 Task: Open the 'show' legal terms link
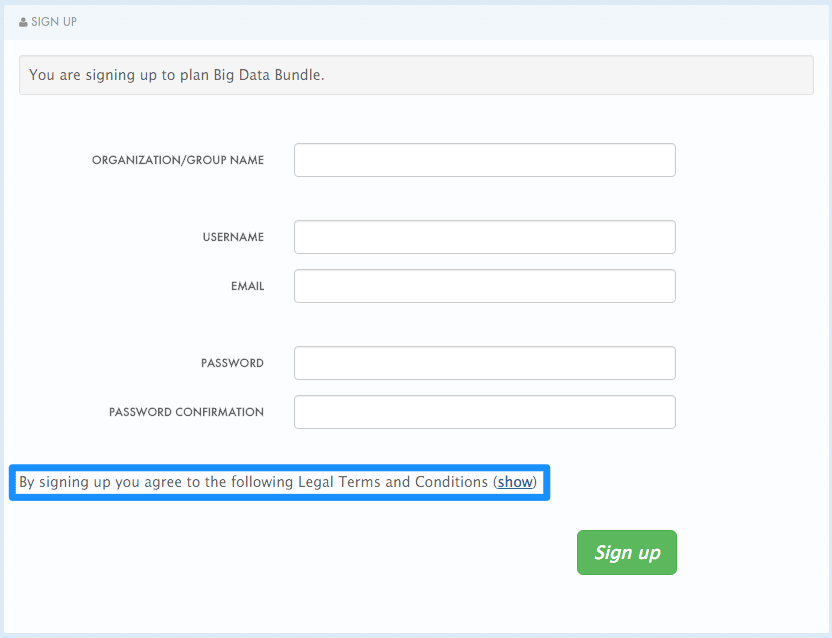(x=515, y=482)
